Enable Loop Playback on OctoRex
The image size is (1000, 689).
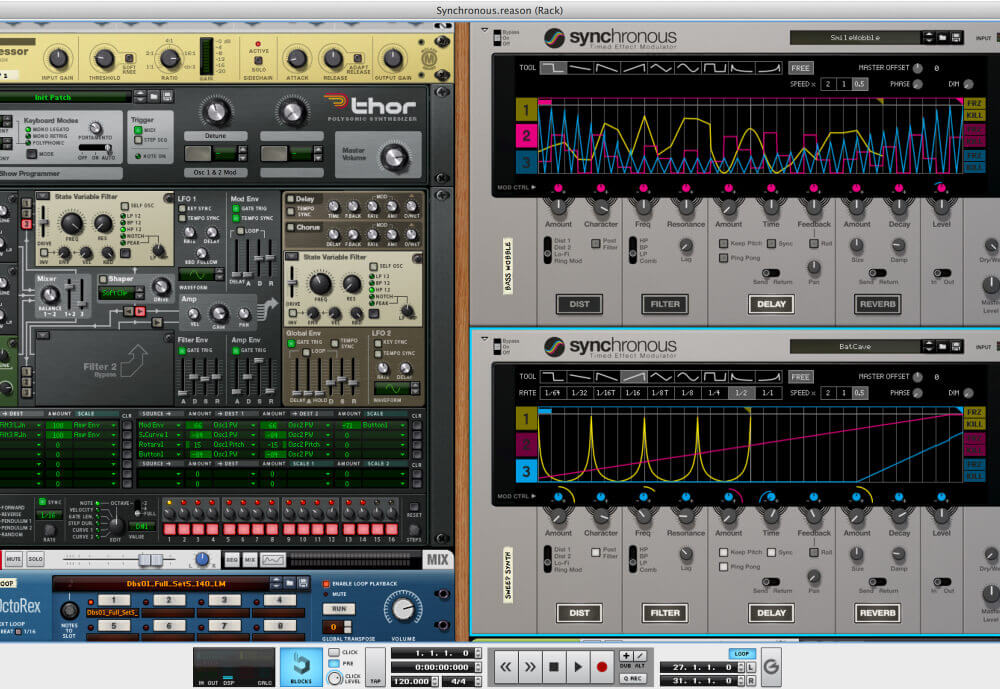327,584
